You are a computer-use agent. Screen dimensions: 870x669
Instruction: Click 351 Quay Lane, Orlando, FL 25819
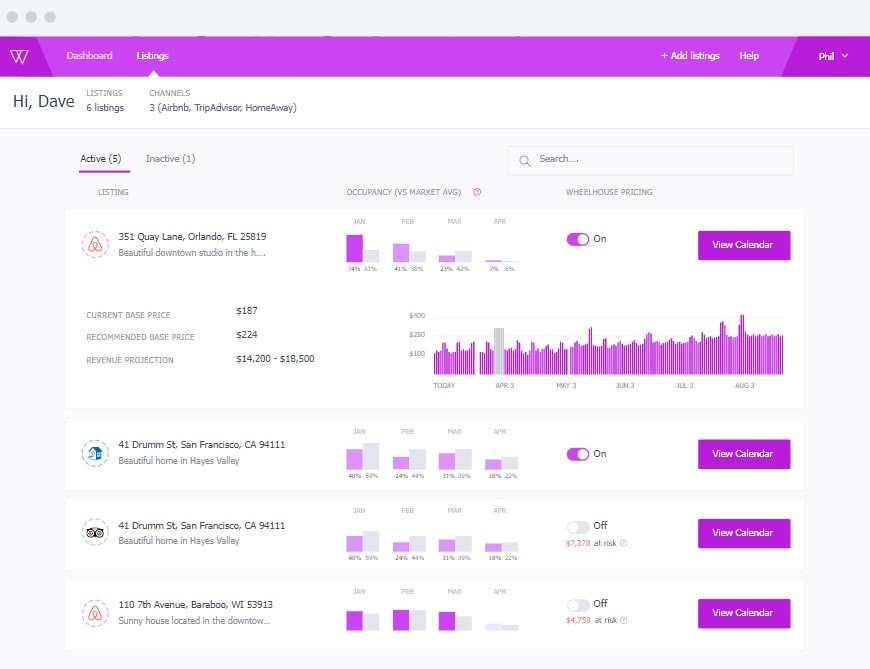(x=192, y=236)
